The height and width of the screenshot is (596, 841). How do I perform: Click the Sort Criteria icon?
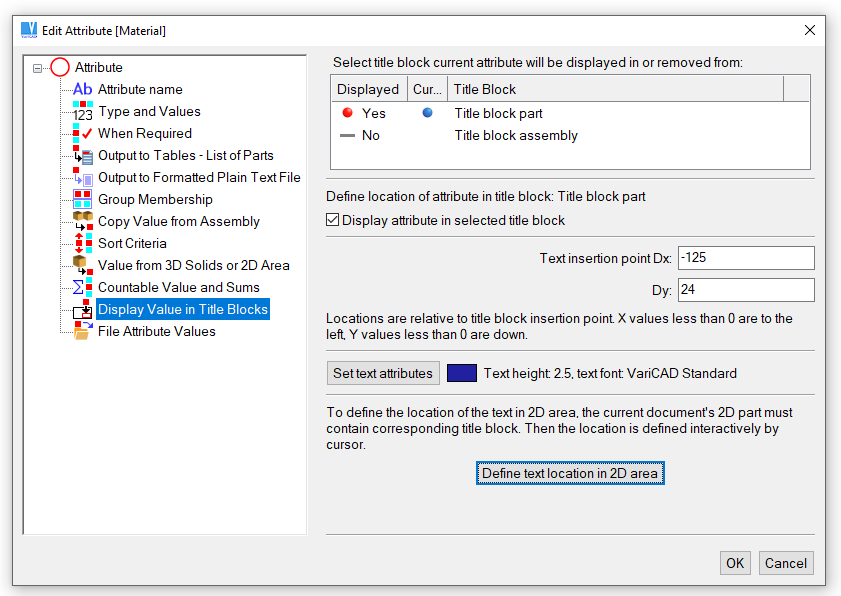tap(82, 244)
